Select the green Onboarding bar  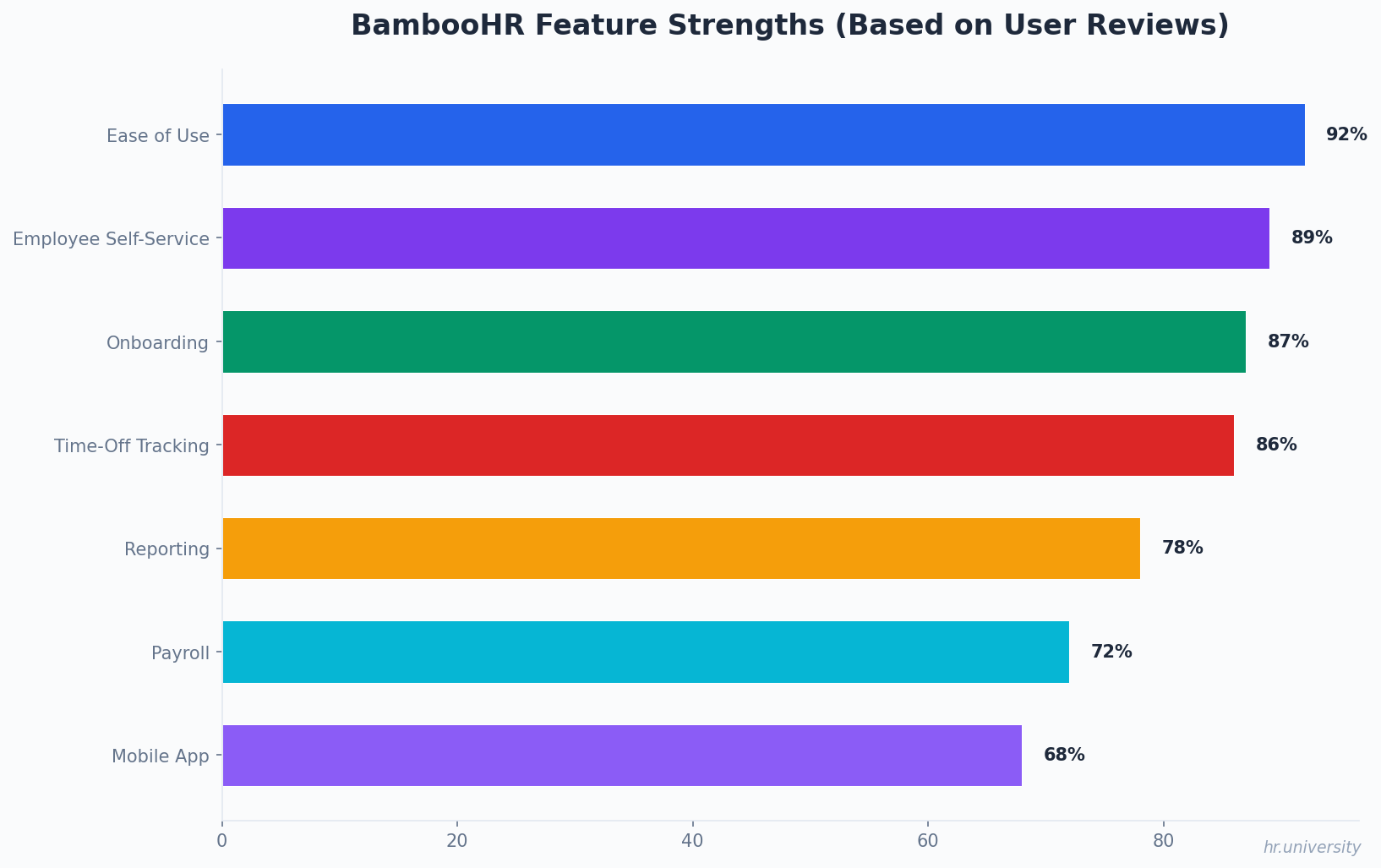pos(734,342)
